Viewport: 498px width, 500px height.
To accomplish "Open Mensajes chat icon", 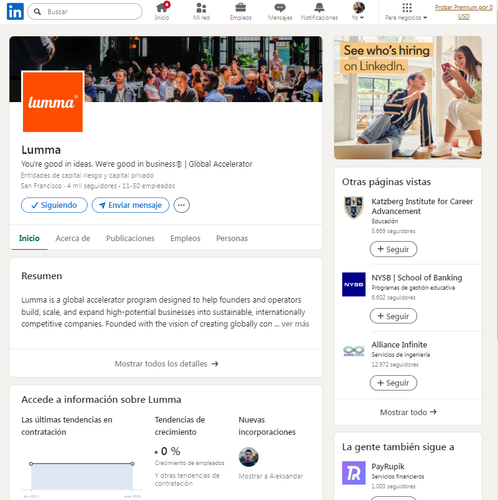I will click(280, 8).
